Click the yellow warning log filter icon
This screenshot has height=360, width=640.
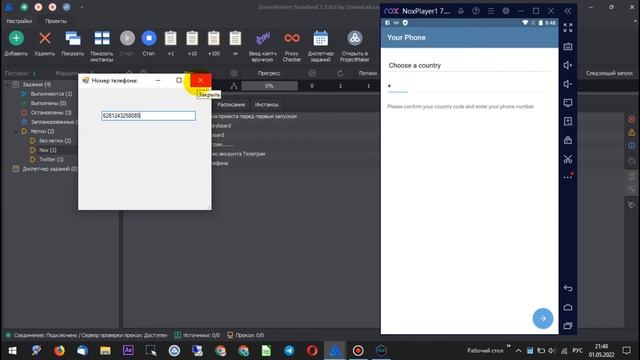click(x=632, y=132)
